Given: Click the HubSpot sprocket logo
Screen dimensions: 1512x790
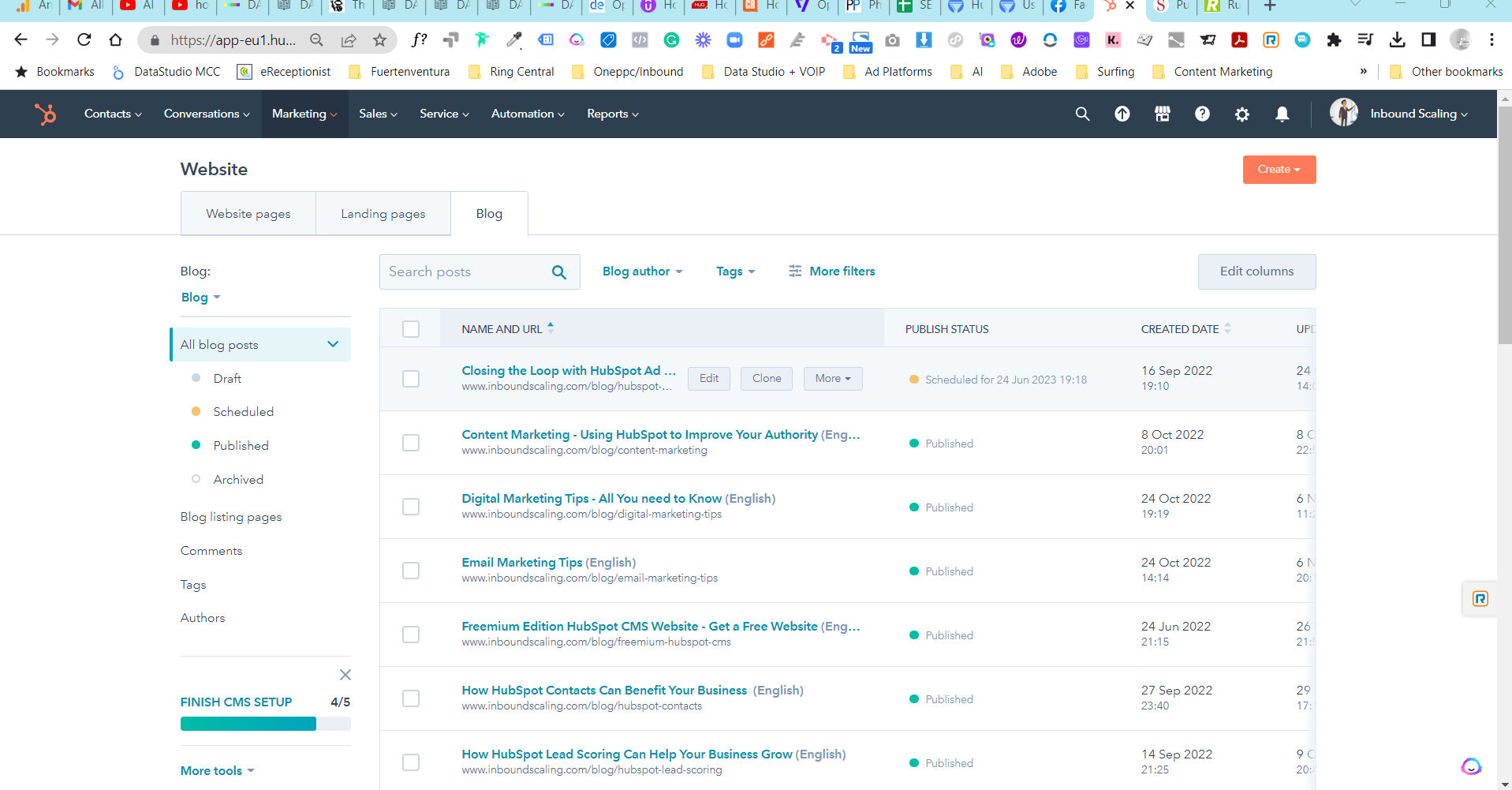Looking at the screenshot, I should point(45,114).
